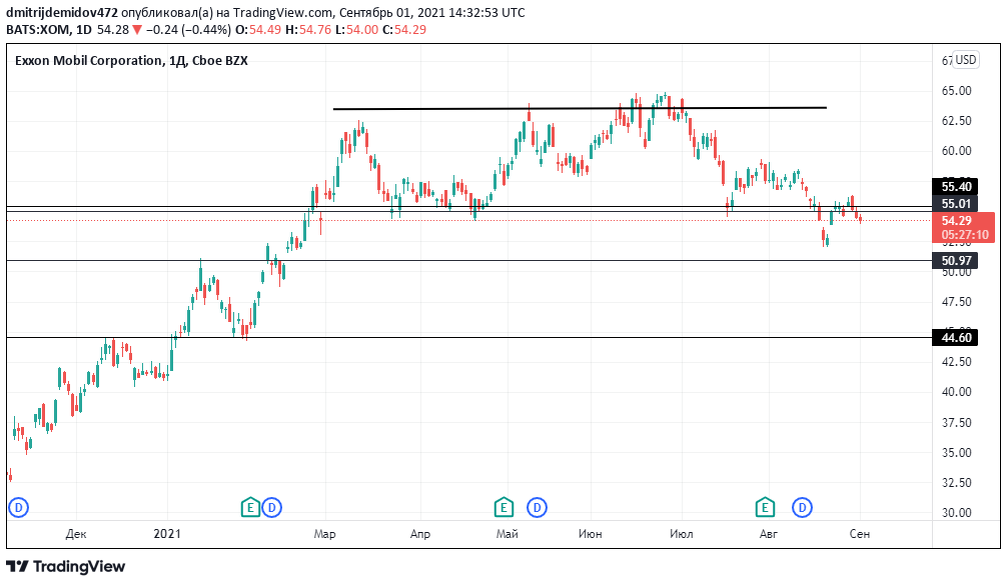Screen dimensions: 1007x585
Task: Click the 32.50 price axis value
Action: pos(956,482)
